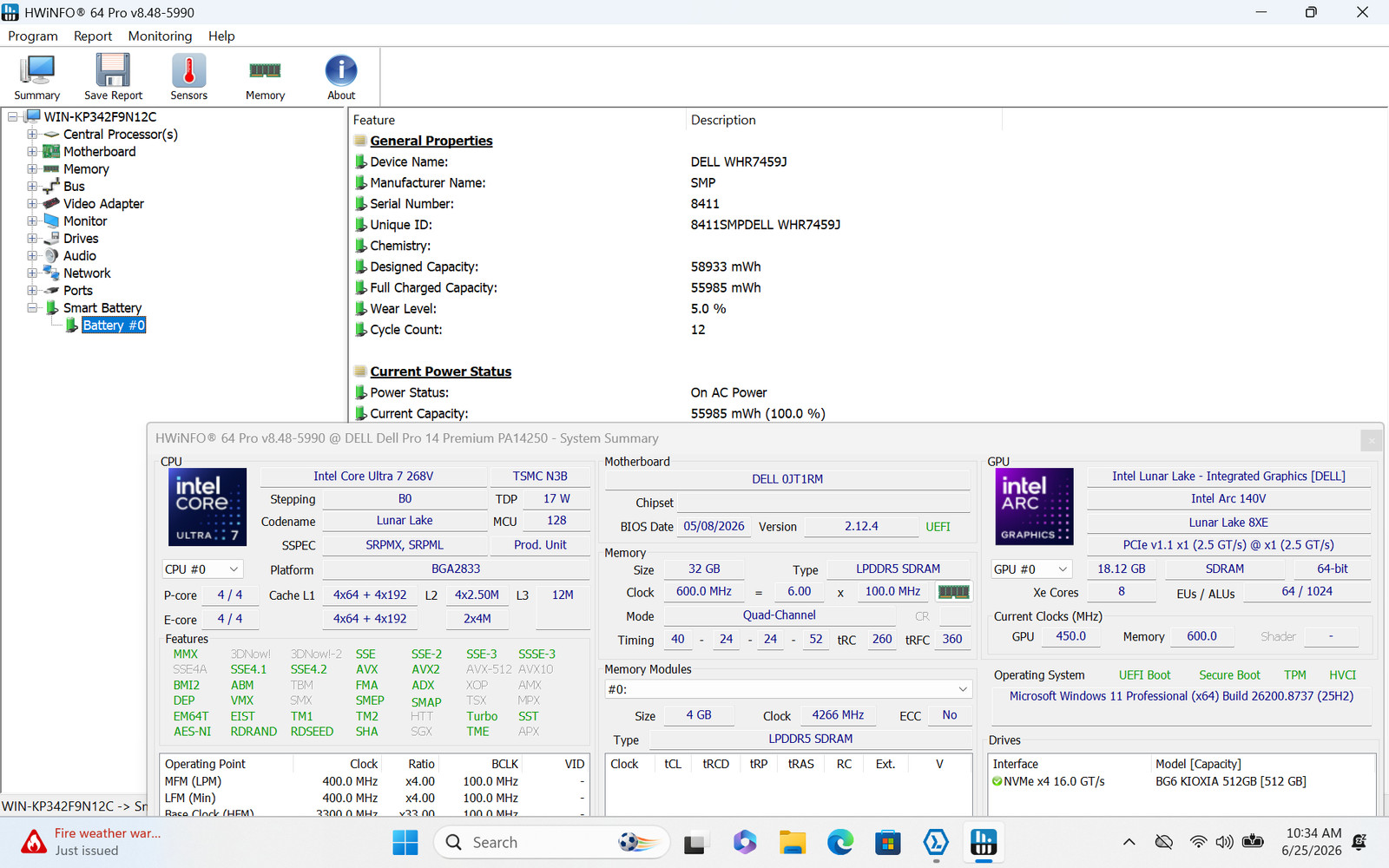Open the GPU #0 selector dropdown
The width and height of the screenshot is (1389, 868).
[x=1032, y=569]
